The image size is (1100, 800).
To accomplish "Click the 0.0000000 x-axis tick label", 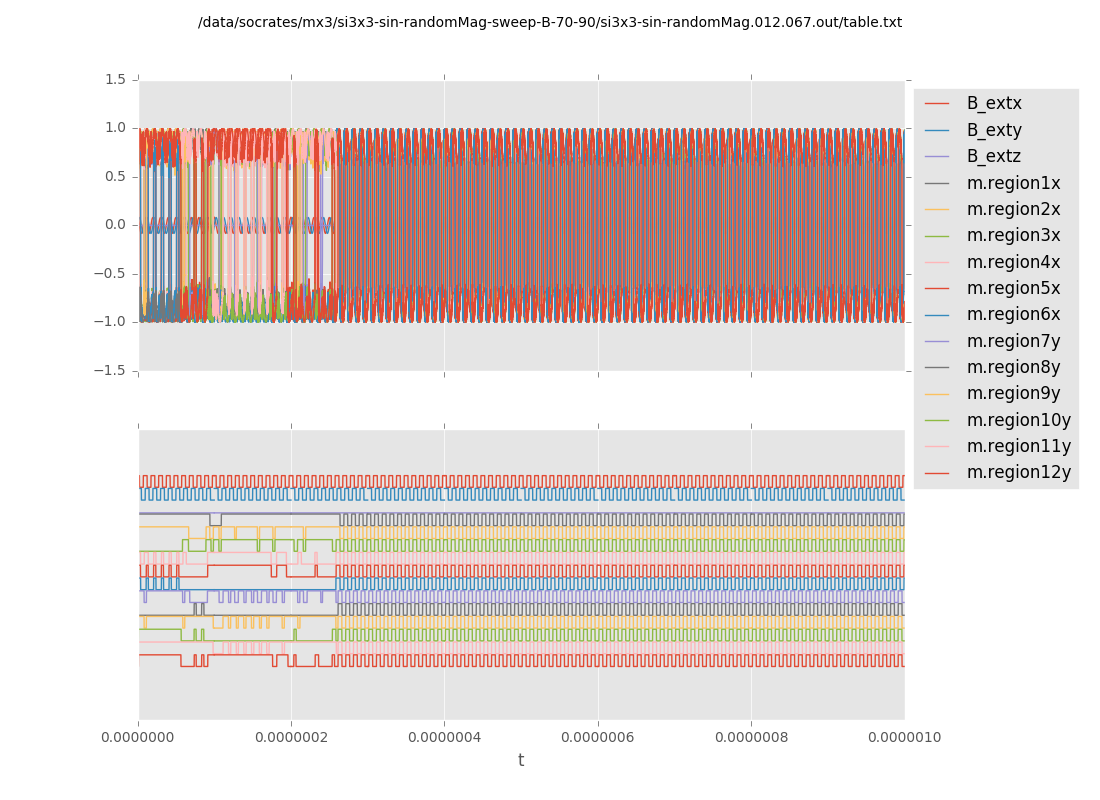I will (139, 737).
